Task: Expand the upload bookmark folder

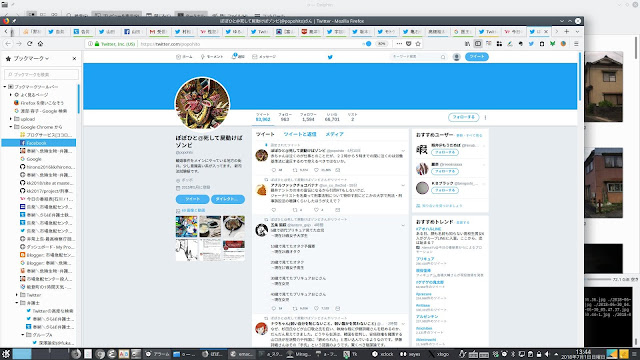Action: [11, 119]
